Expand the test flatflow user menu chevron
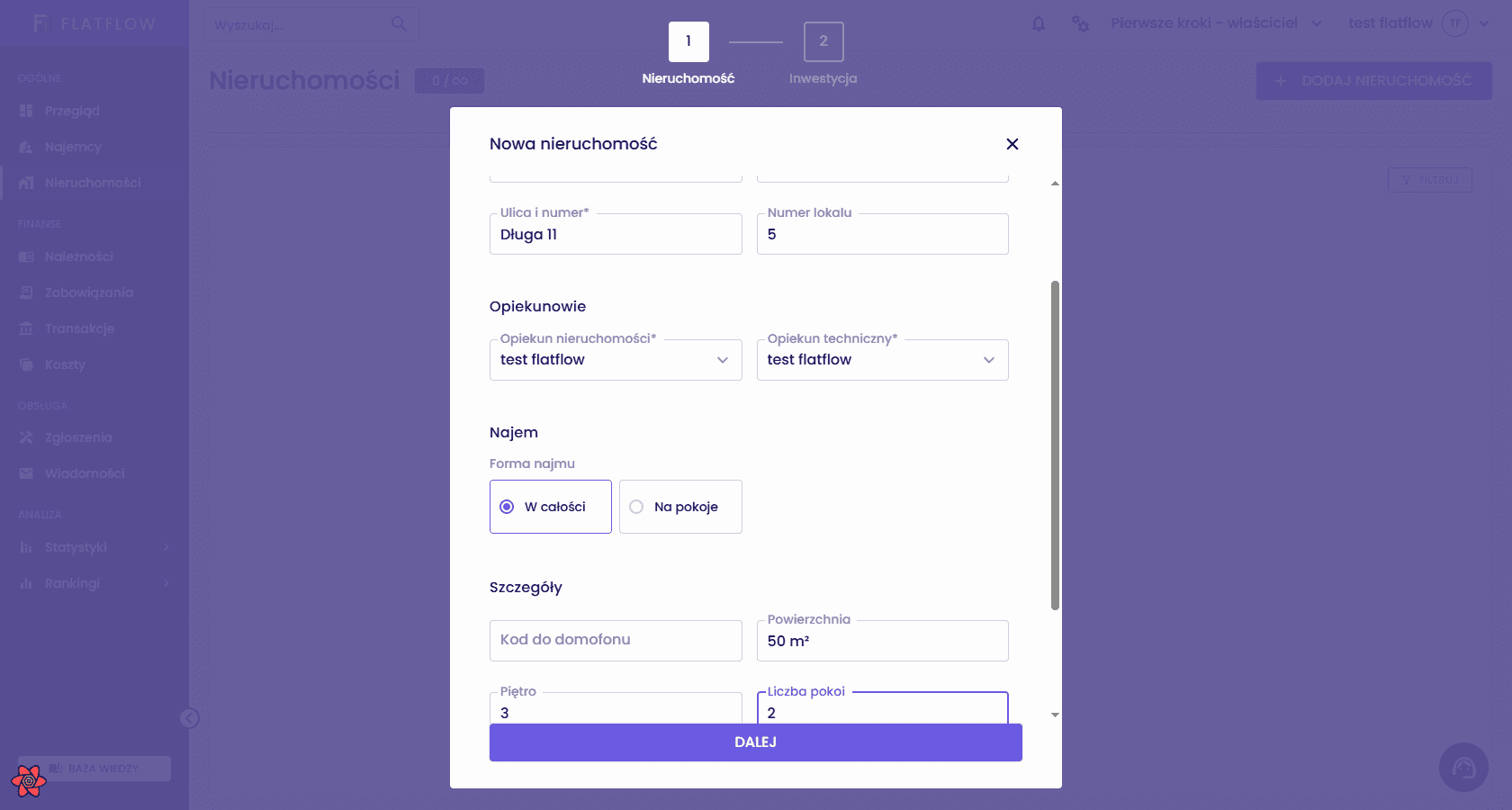The image size is (1512, 810). [x=1484, y=23]
